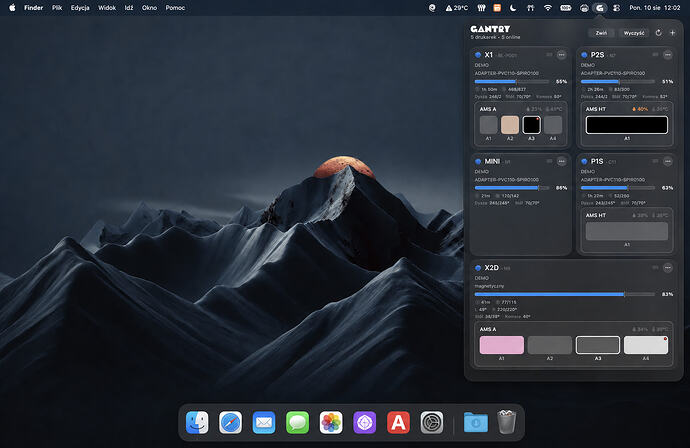Open more options for the MINI printer
The height and width of the screenshot is (448, 690).
pyautogui.click(x=562, y=162)
